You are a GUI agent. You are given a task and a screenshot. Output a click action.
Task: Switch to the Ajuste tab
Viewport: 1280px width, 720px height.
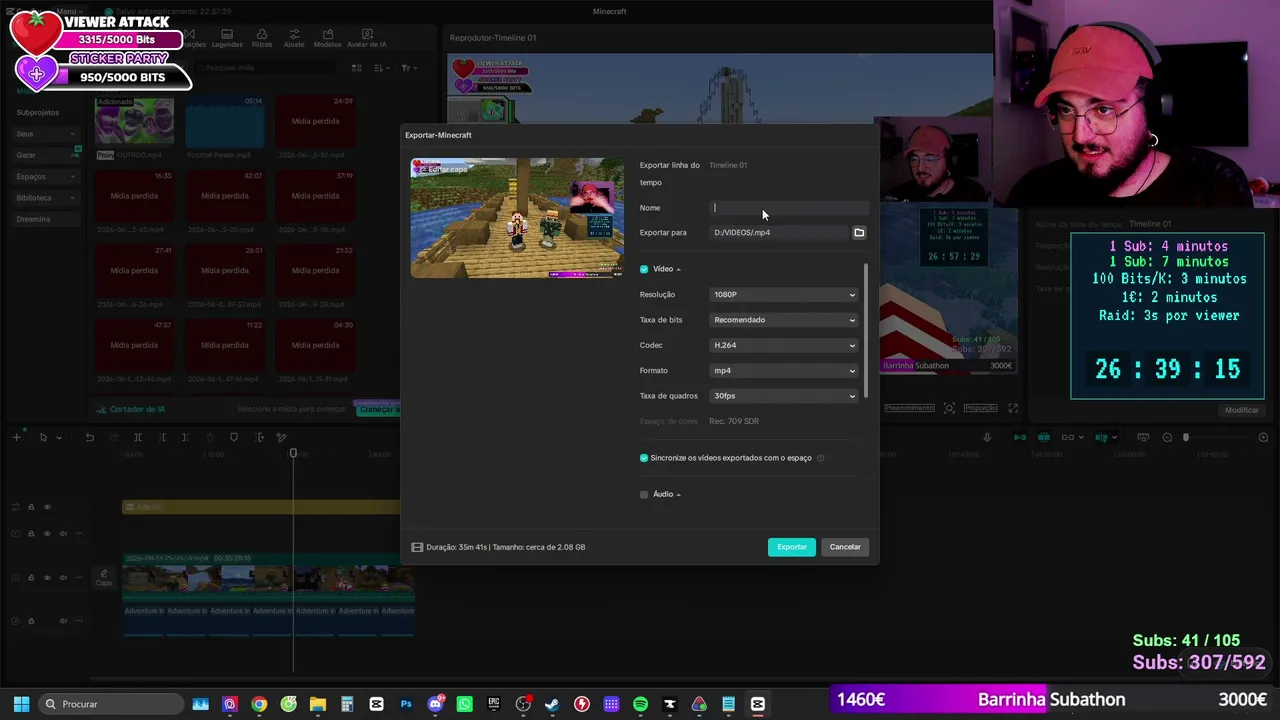tap(294, 39)
